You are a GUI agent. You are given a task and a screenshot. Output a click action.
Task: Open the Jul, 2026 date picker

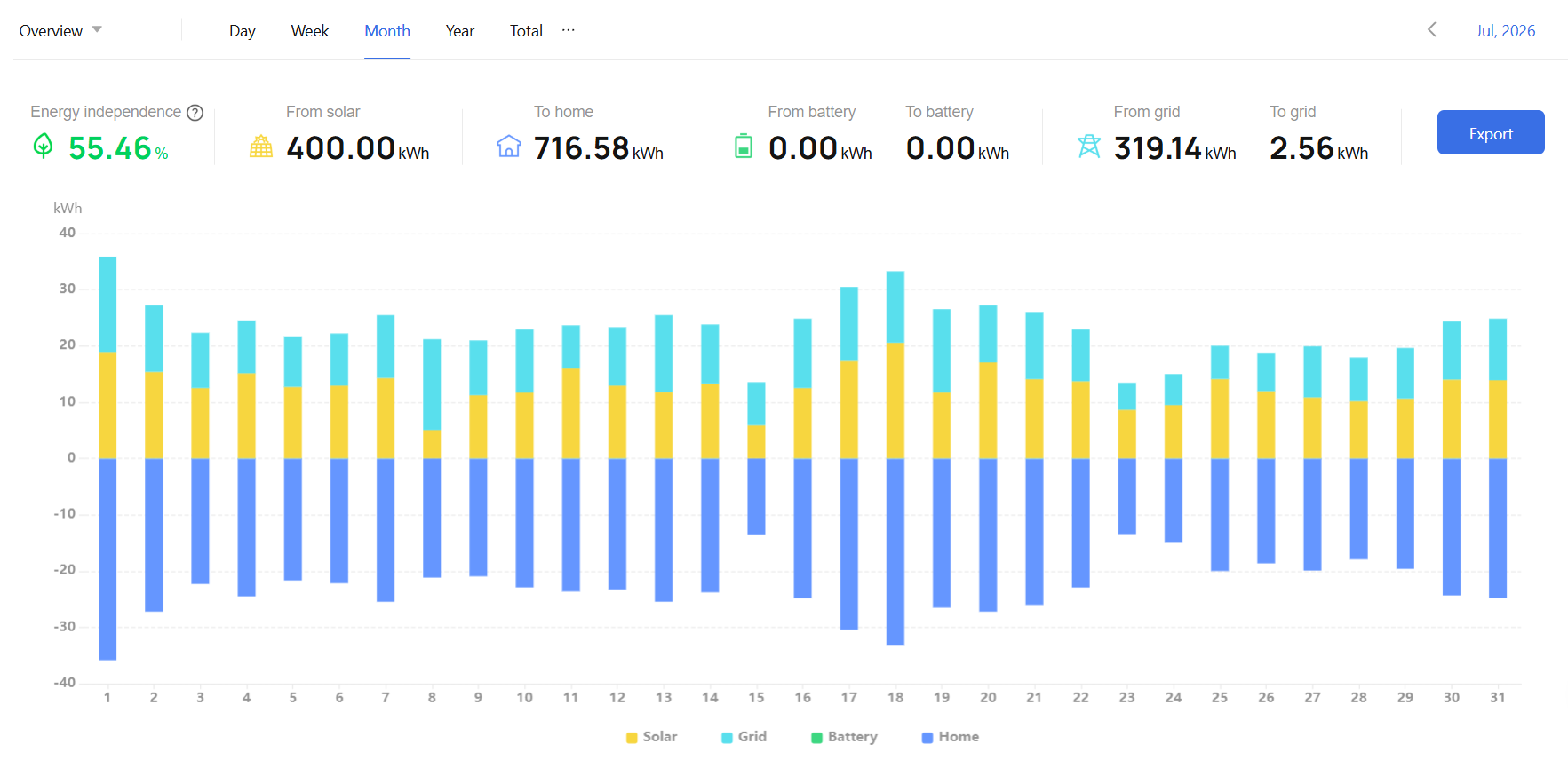1506,31
